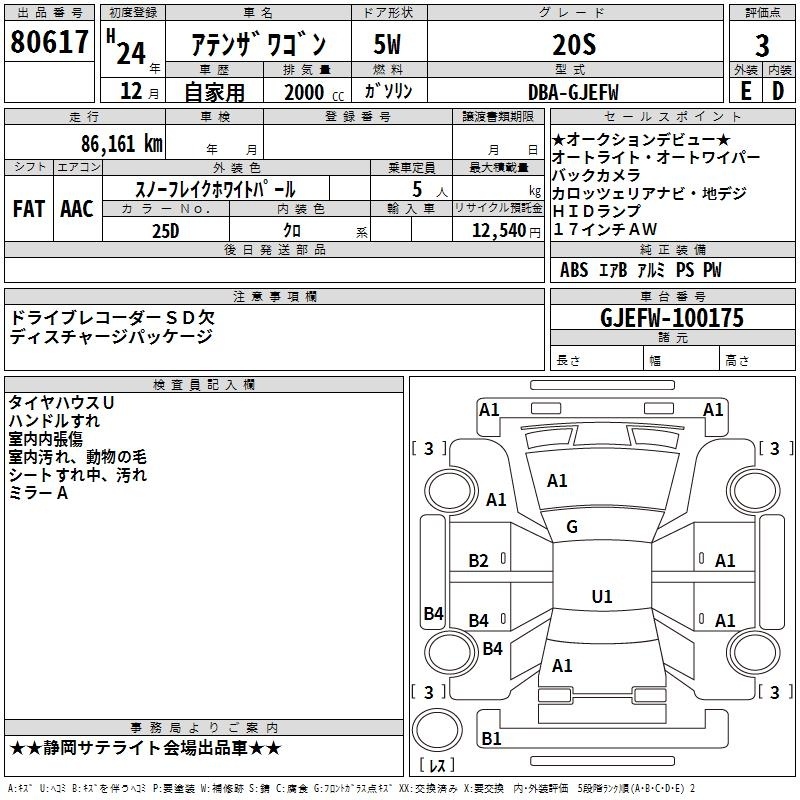This screenshot has height=800, width=800.
Task: Click the interior grade D cell
Action: tap(779, 90)
